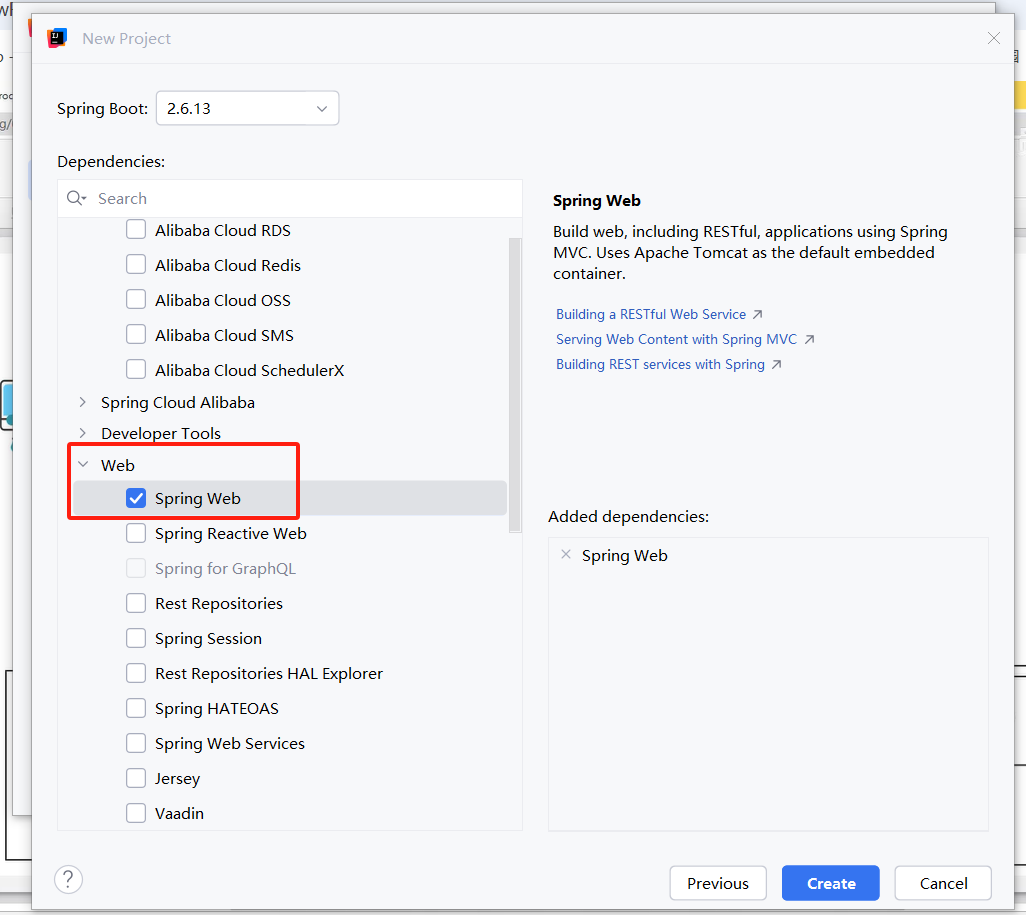1026x915 pixels.
Task: Focus the dependencies Search field
Action: tap(300, 198)
